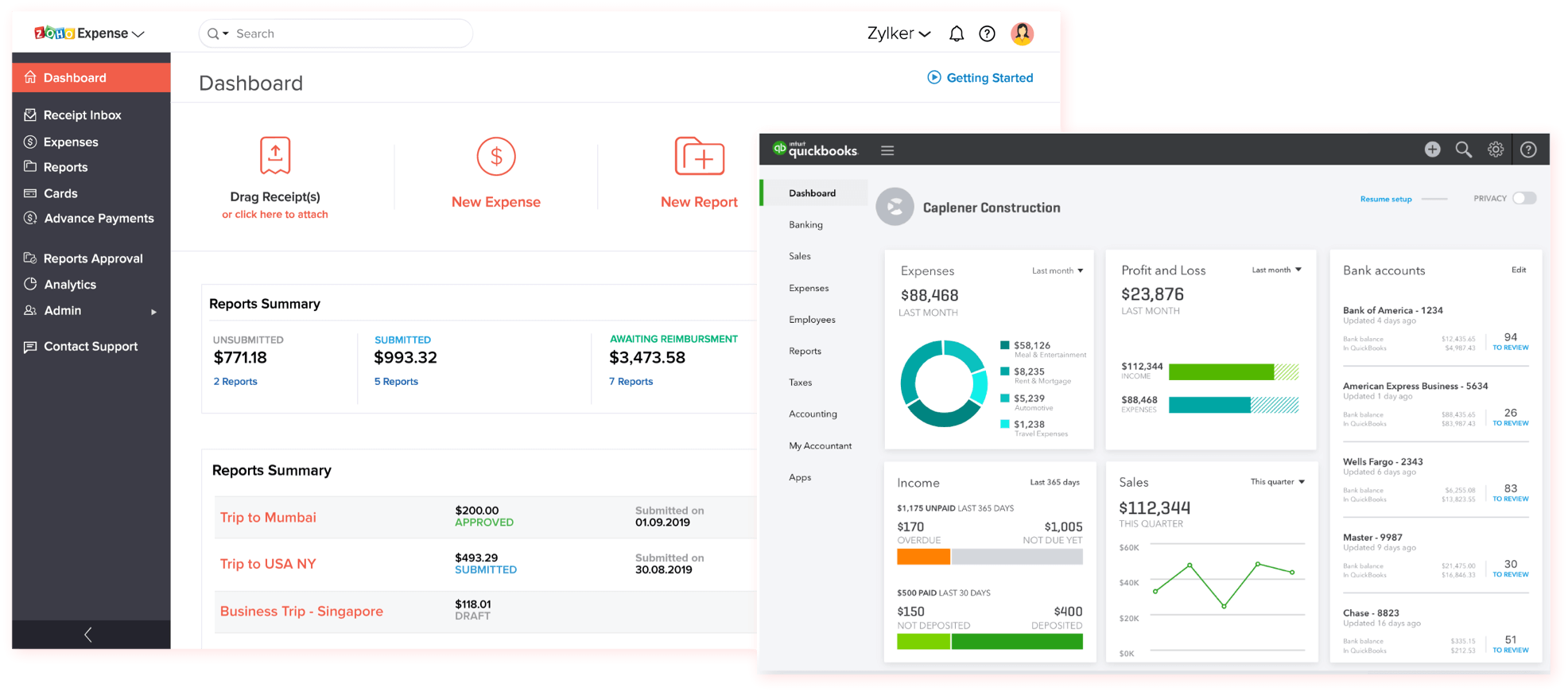Click the New Expense dollar circle icon

point(496,157)
